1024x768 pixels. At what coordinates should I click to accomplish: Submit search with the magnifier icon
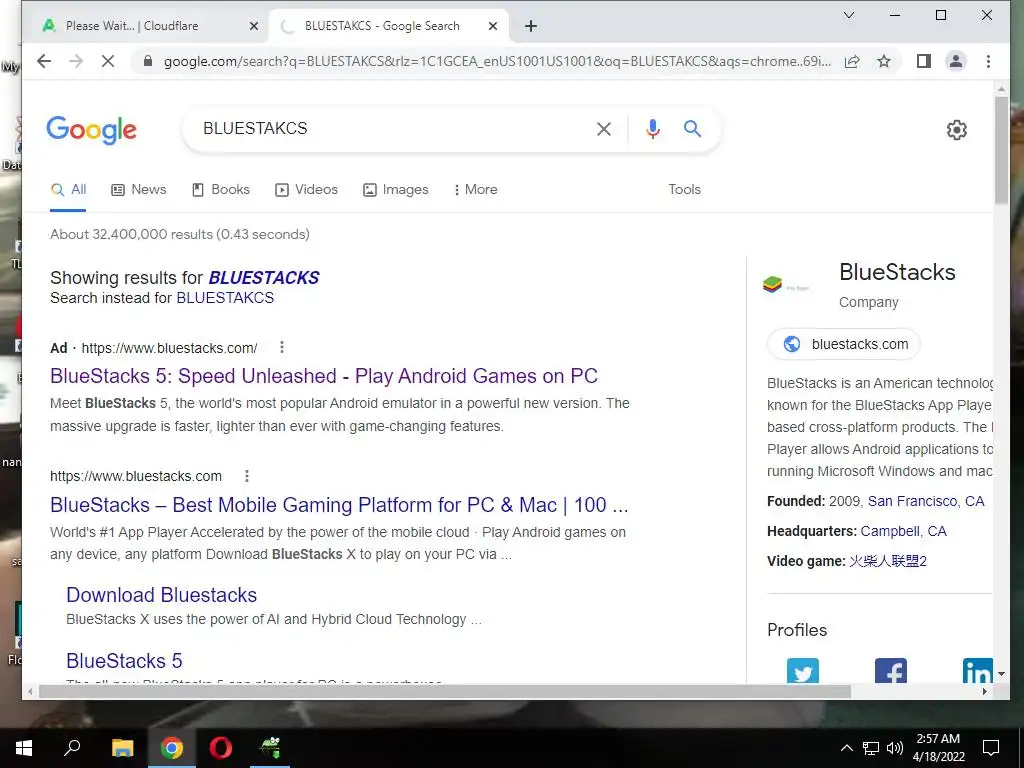(x=692, y=129)
